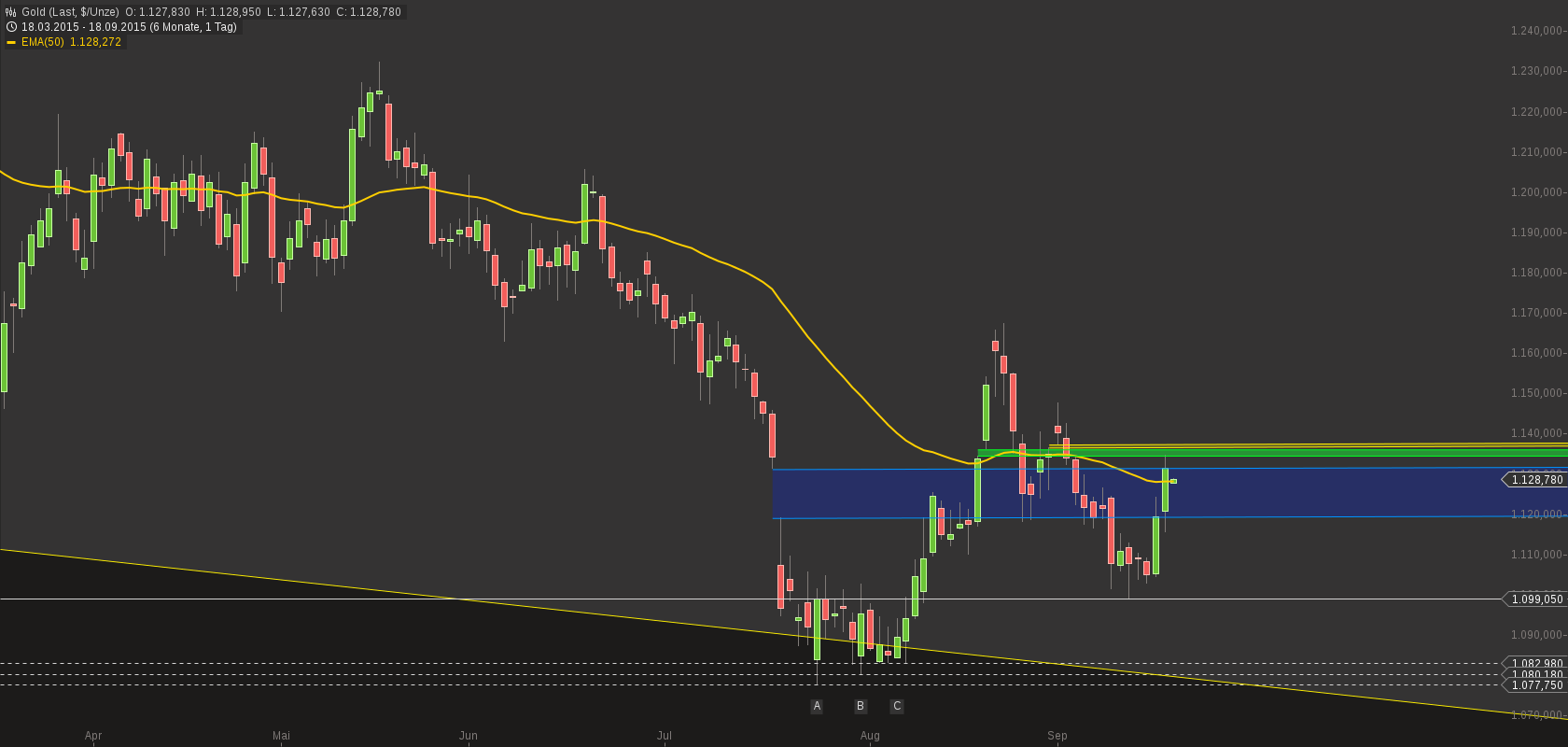1568x747 pixels.
Task: Click the 1.170,000 price axis label
Action: (1536, 313)
